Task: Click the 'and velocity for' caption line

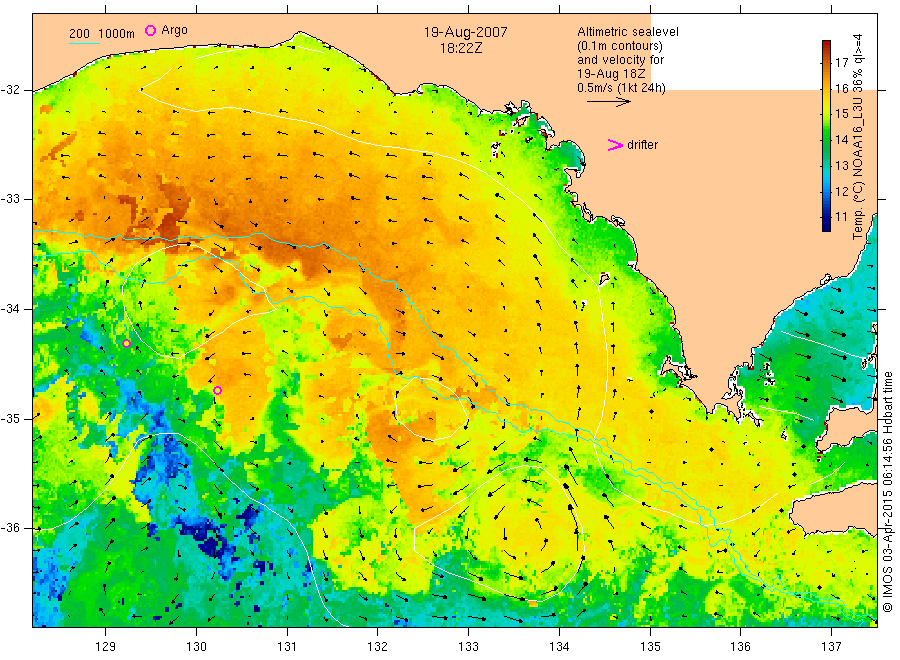Action: 620,60
